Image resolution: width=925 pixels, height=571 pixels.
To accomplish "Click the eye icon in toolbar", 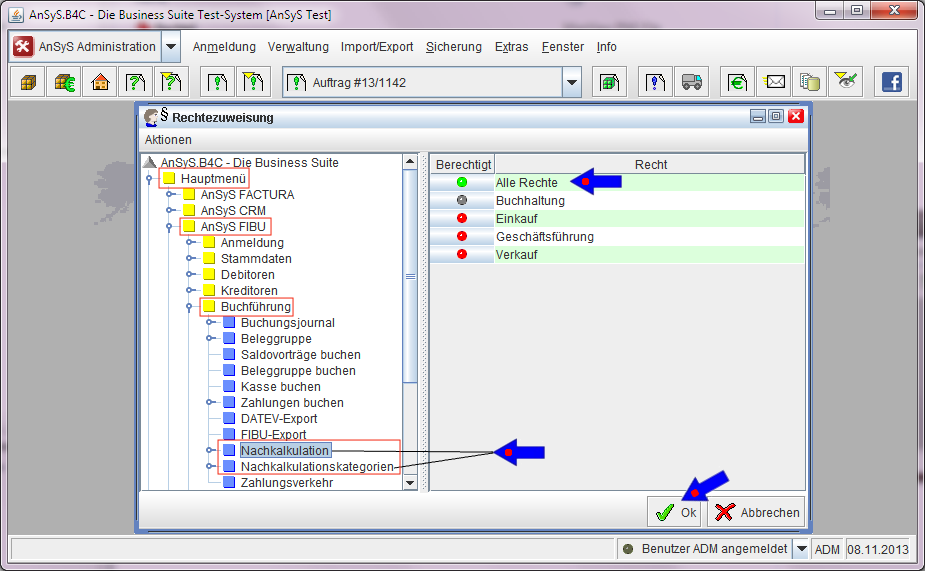I will [846, 83].
